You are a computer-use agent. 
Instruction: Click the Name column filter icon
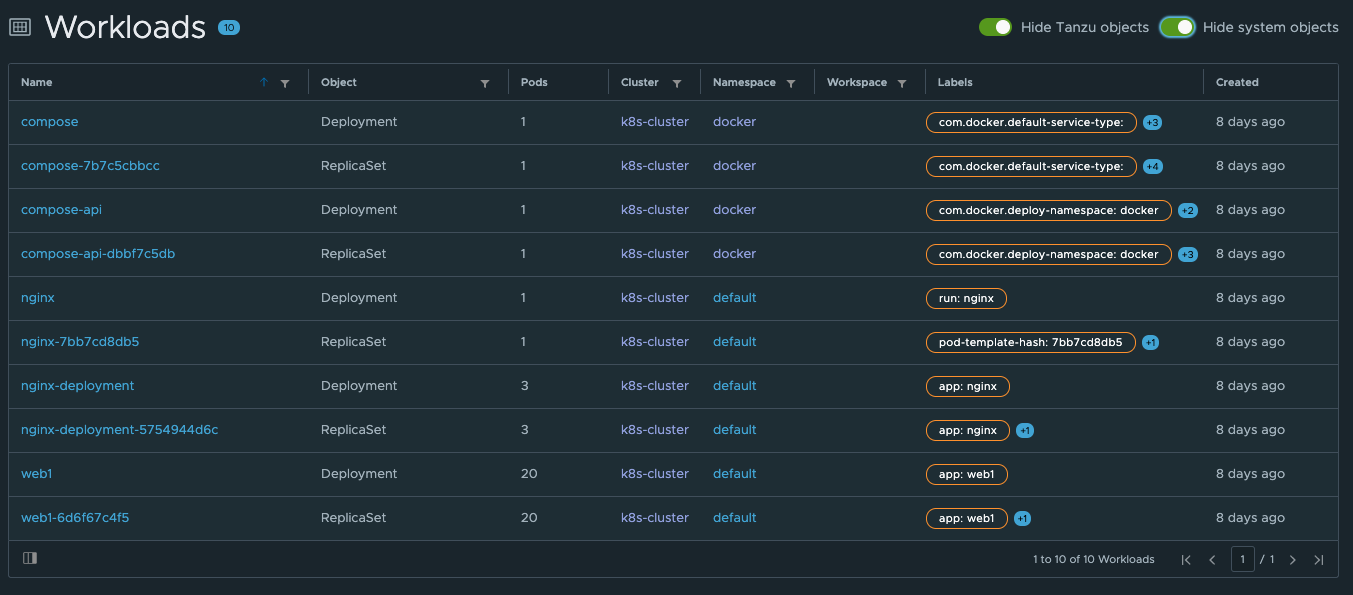click(285, 83)
